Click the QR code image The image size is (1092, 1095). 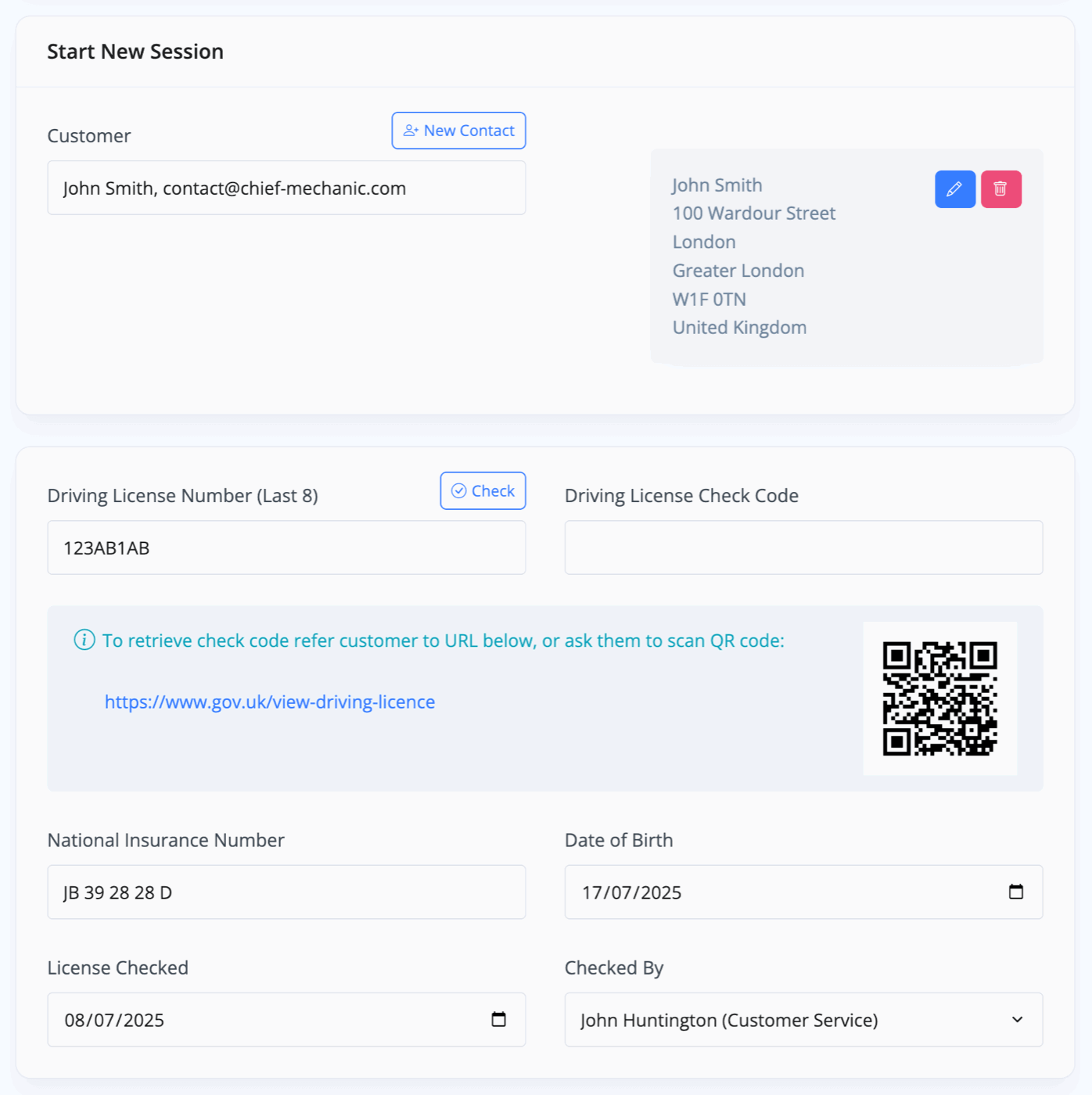939,698
